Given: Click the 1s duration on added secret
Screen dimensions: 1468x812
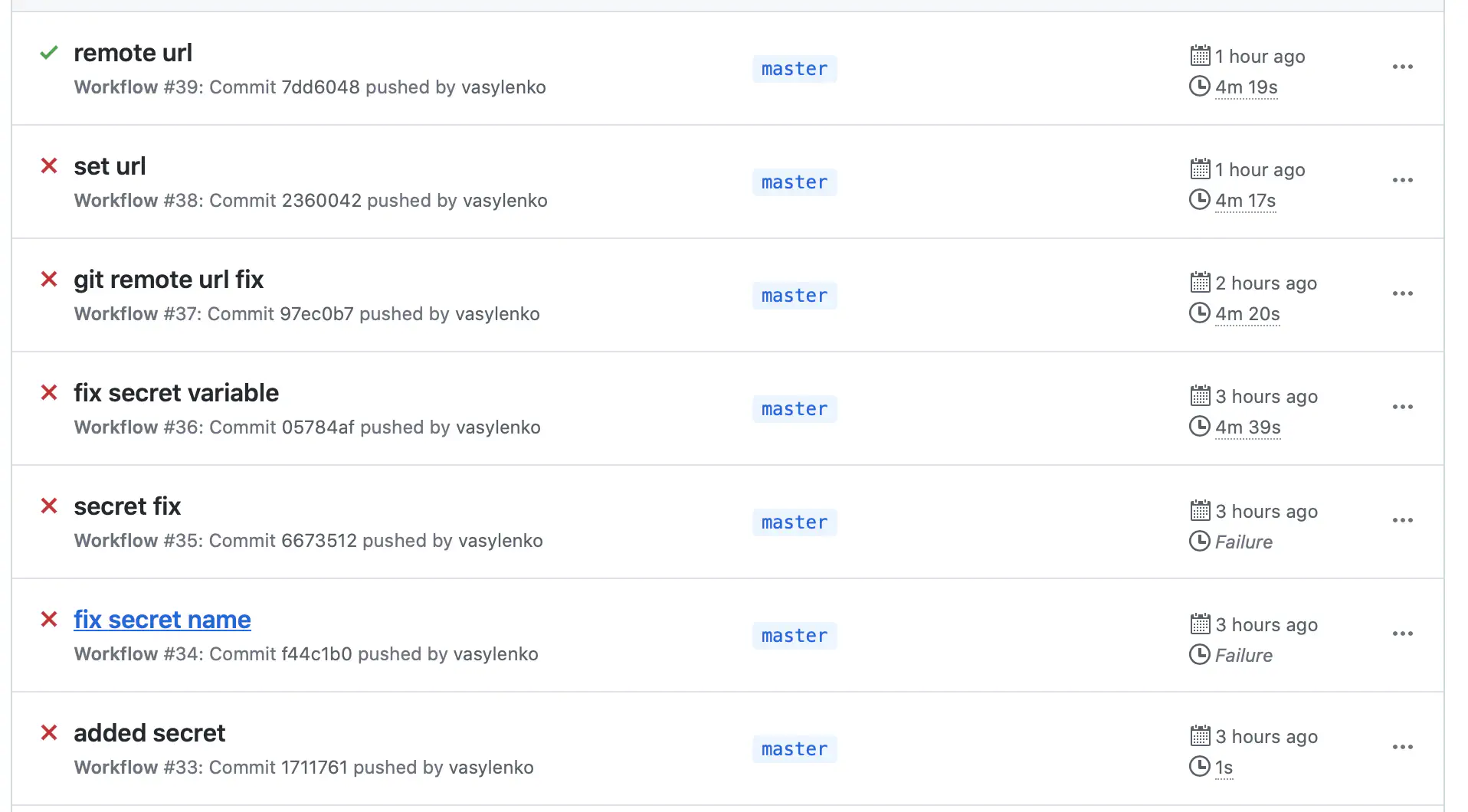Looking at the screenshot, I should [x=1222, y=767].
